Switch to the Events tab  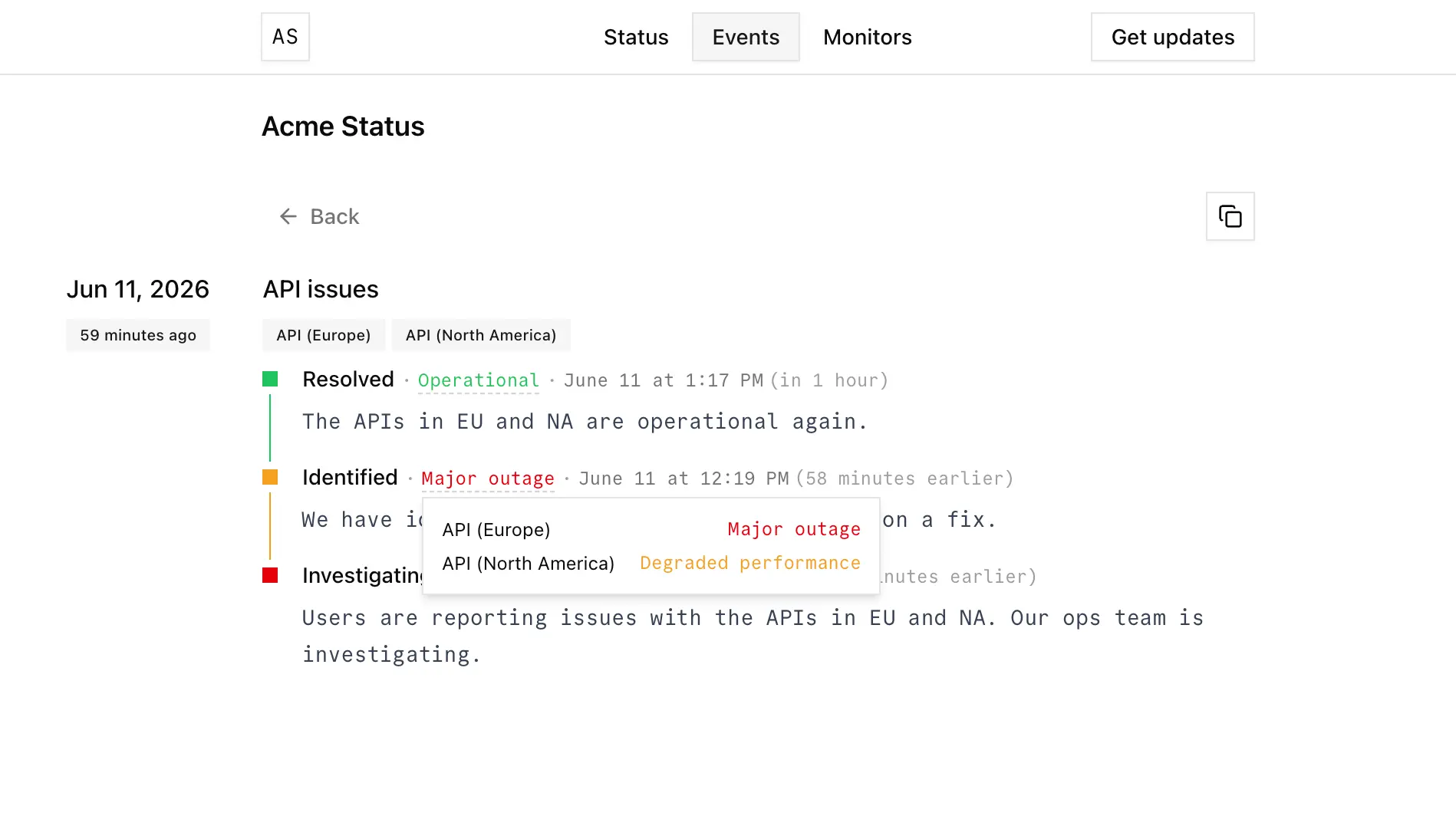coord(746,37)
